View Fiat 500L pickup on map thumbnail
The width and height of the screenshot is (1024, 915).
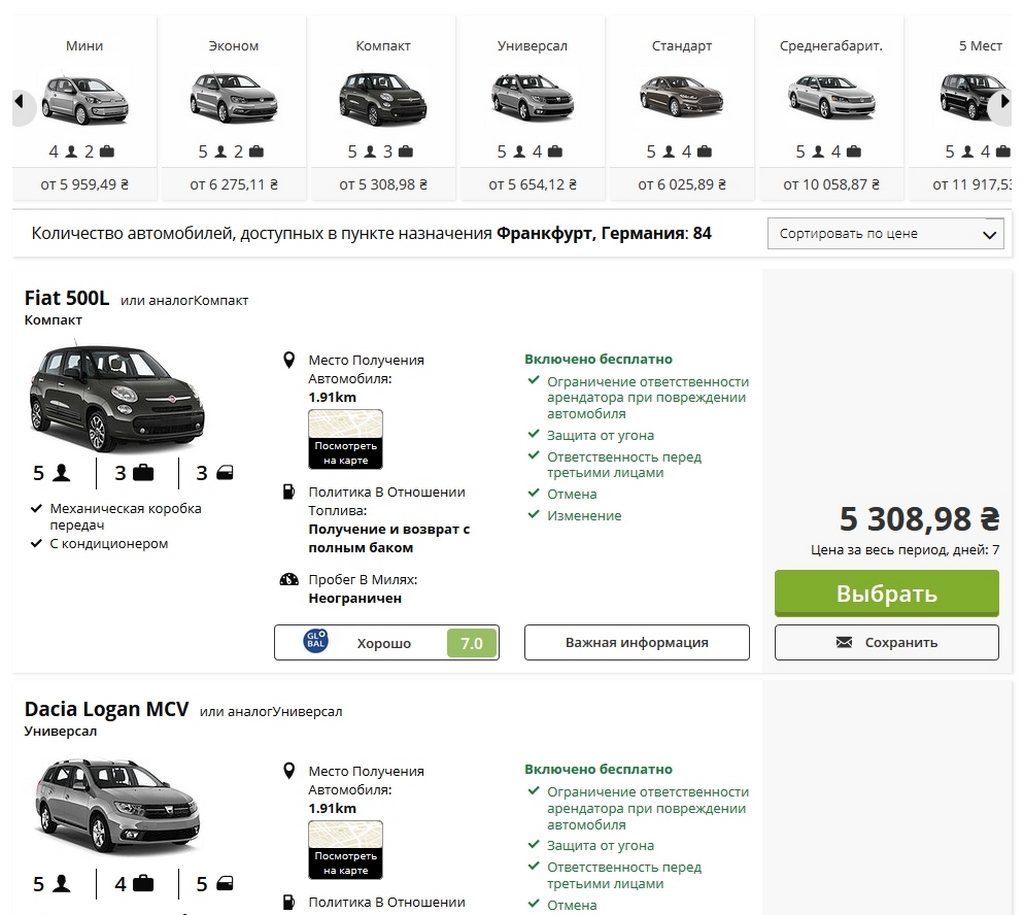(345, 439)
